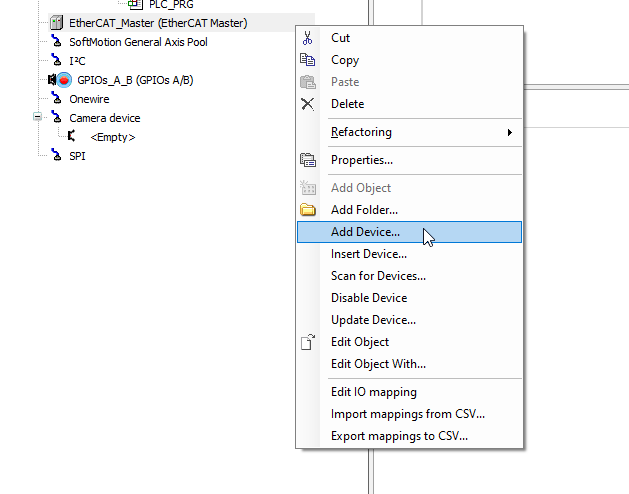The width and height of the screenshot is (629, 494).
Task: Select Add Device... menu entry
Action: click(410, 232)
